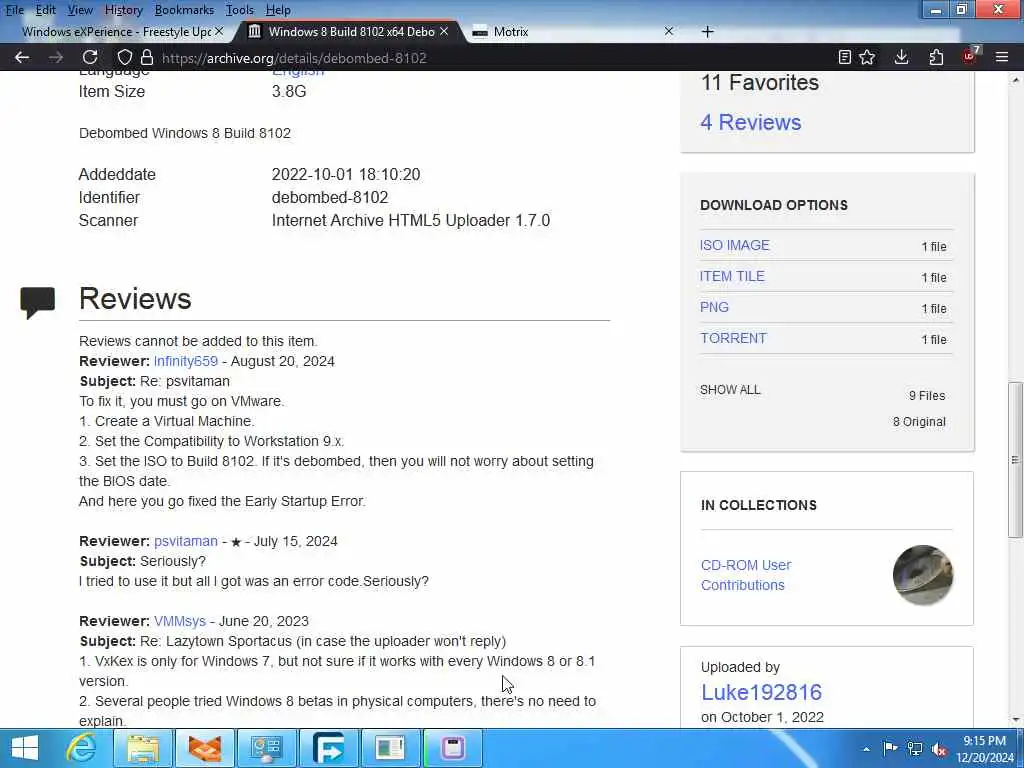Open the window layout app taskbar icon
1024x768 pixels.
391,748
